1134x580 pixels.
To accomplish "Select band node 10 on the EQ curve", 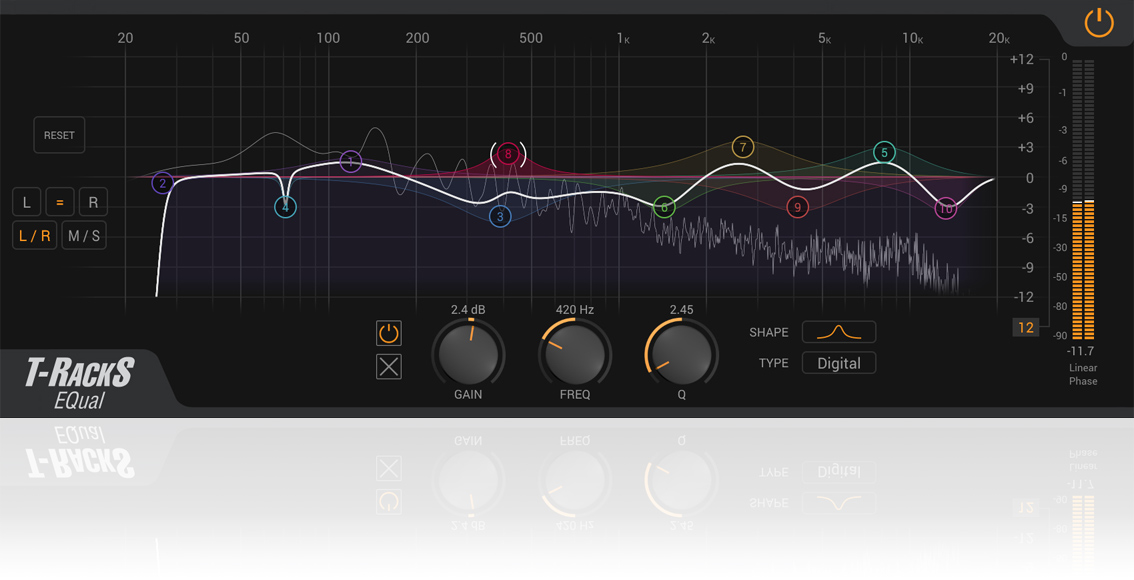I will click(946, 209).
